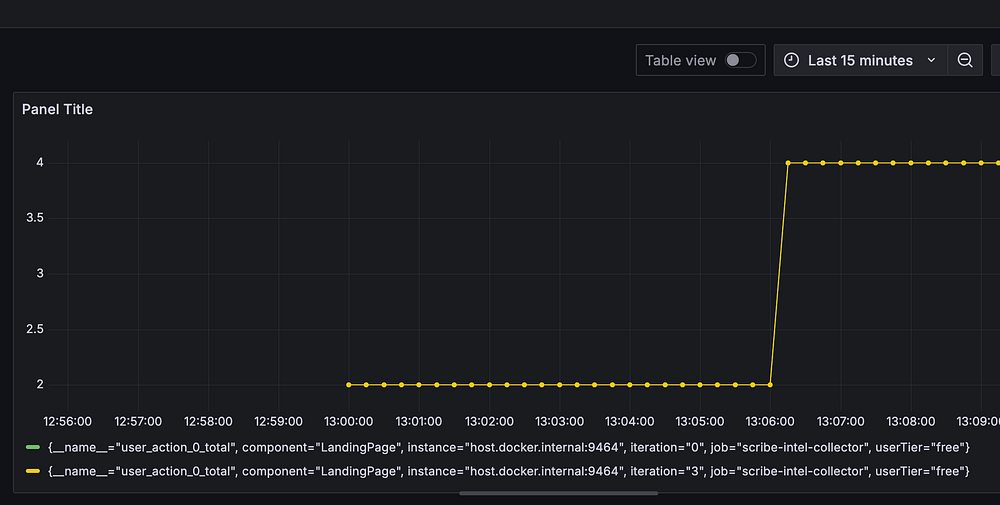Click the 4 label on the y-axis

click(38, 162)
